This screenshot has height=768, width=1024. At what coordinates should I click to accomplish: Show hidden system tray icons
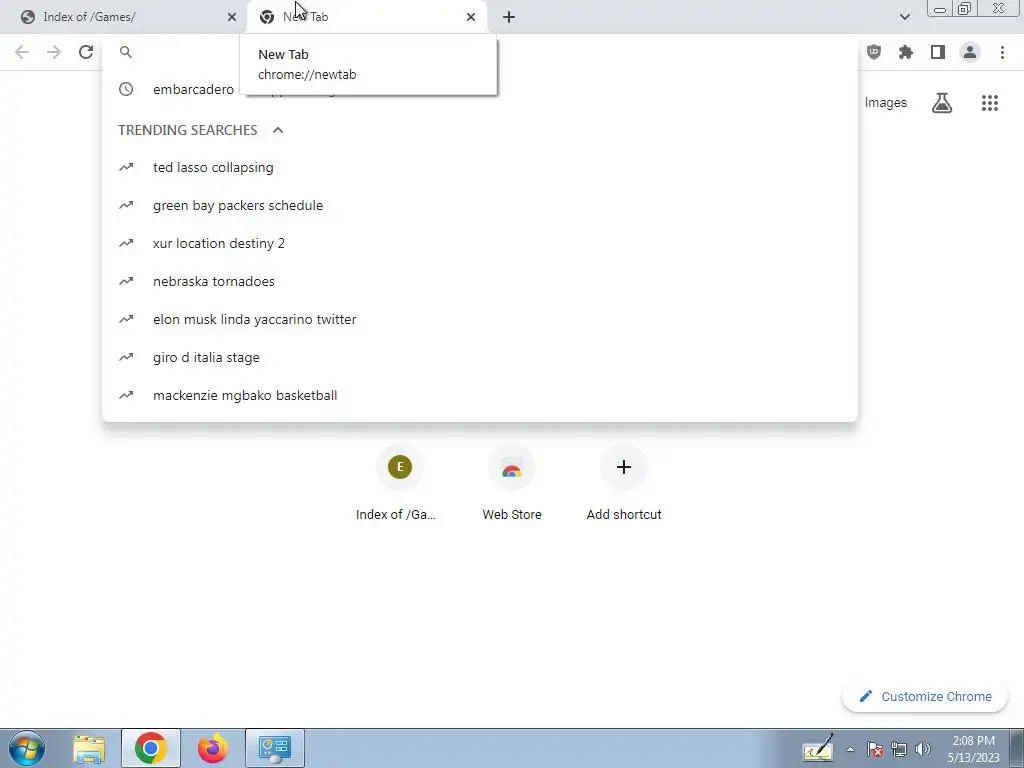pyautogui.click(x=850, y=749)
